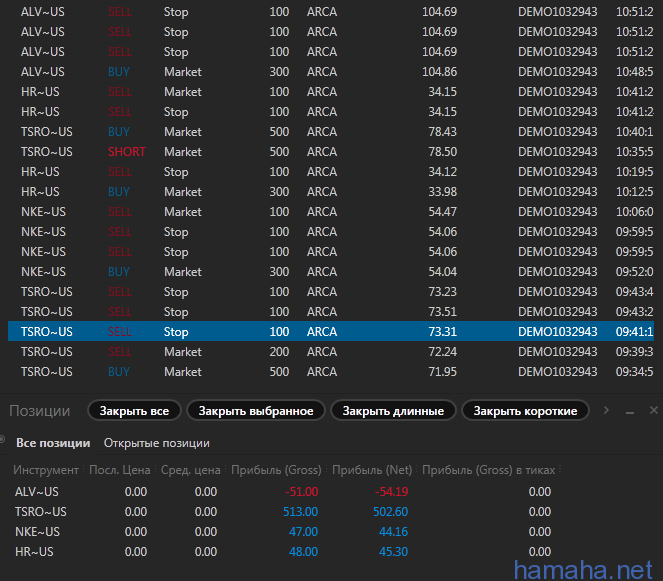663x581 pixels.
Task: Switch to the Все позиции tab
Action: pos(53,443)
